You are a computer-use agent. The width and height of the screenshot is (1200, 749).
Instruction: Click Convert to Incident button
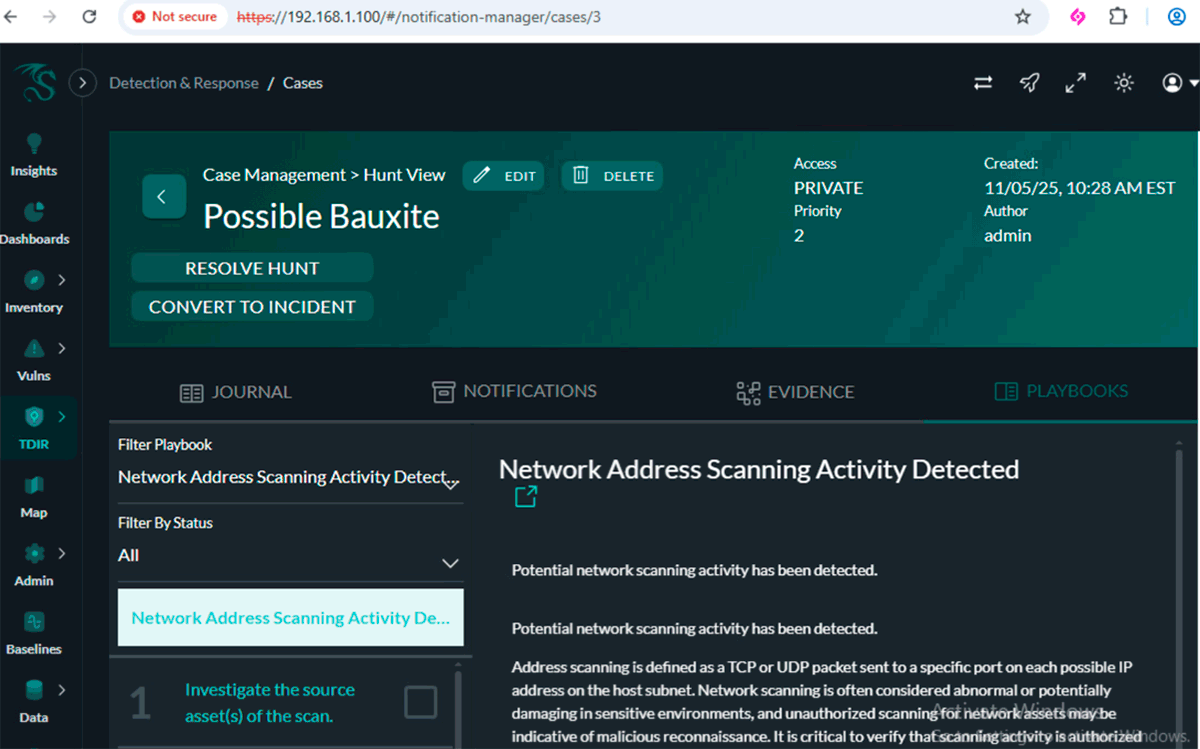tap(252, 307)
